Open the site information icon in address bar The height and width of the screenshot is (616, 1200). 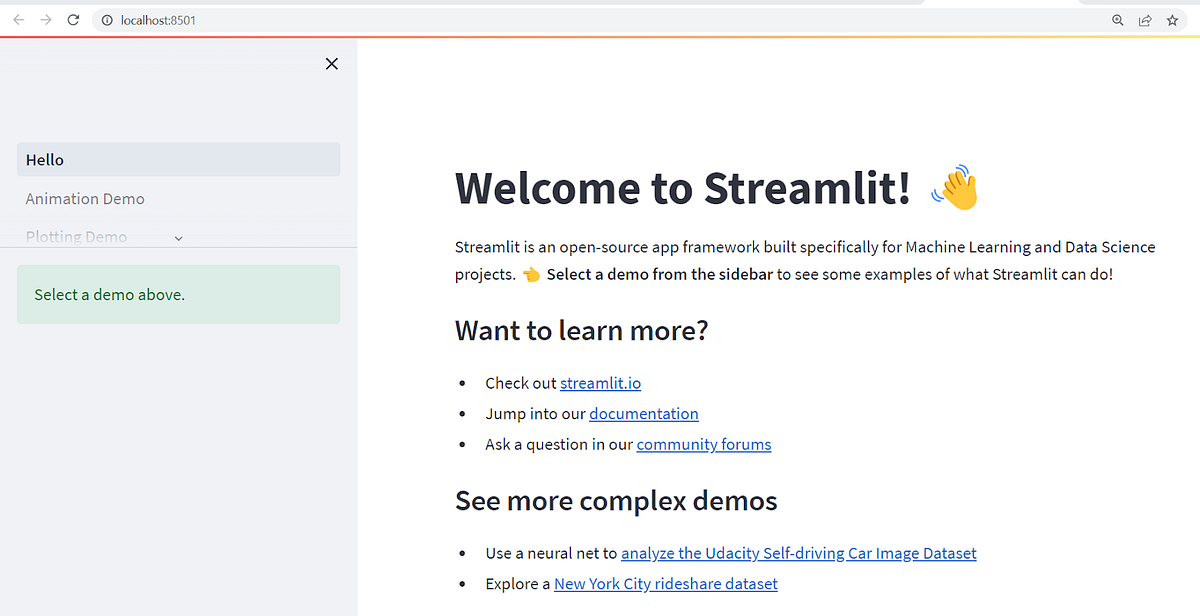(107, 19)
